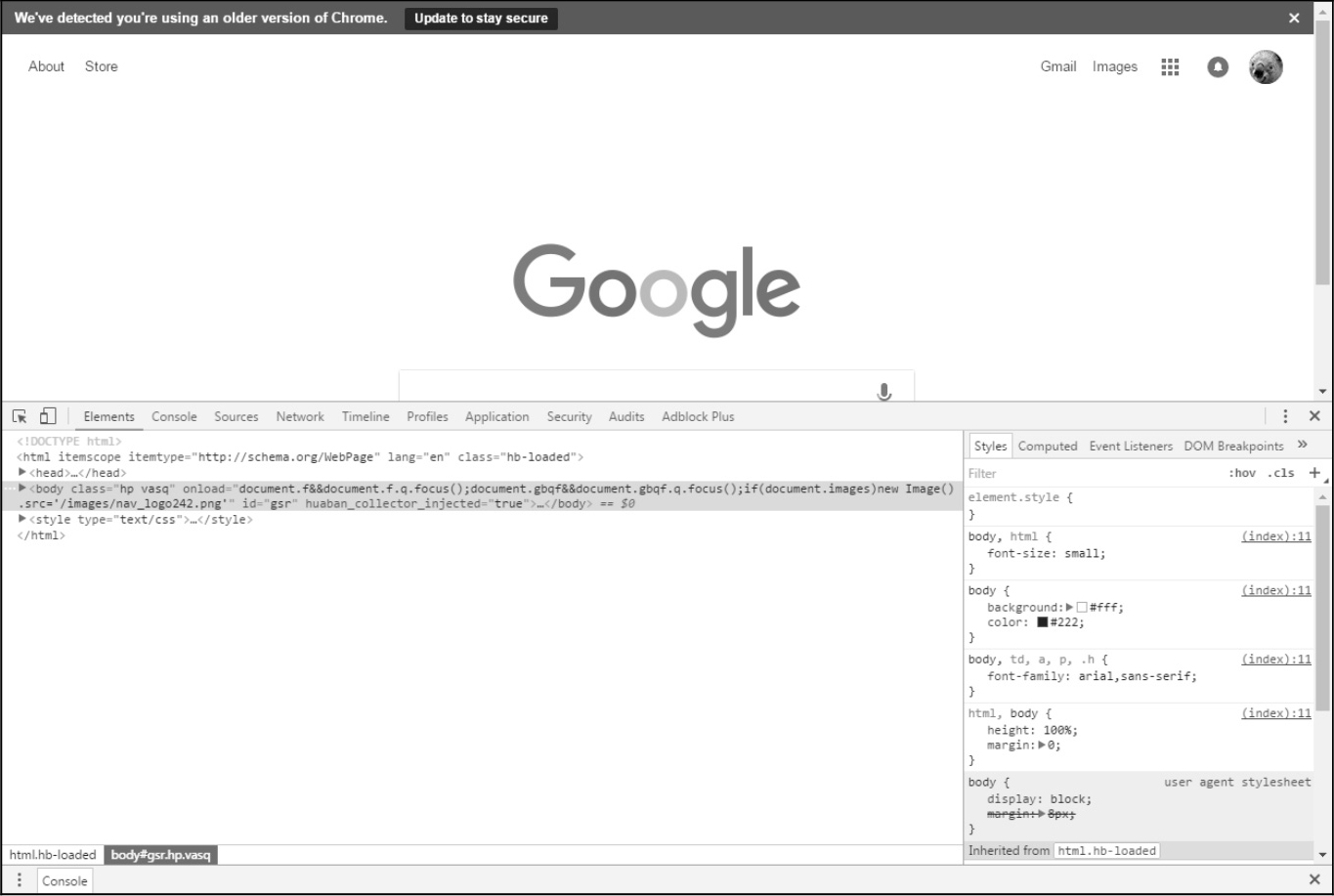Expand the head element node

(x=22, y=473)
